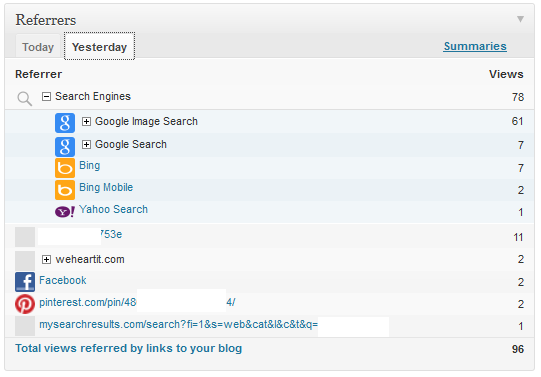Switch to the Today tab
The height and width of the screenshot is (377, 541).
click(38, 47)
